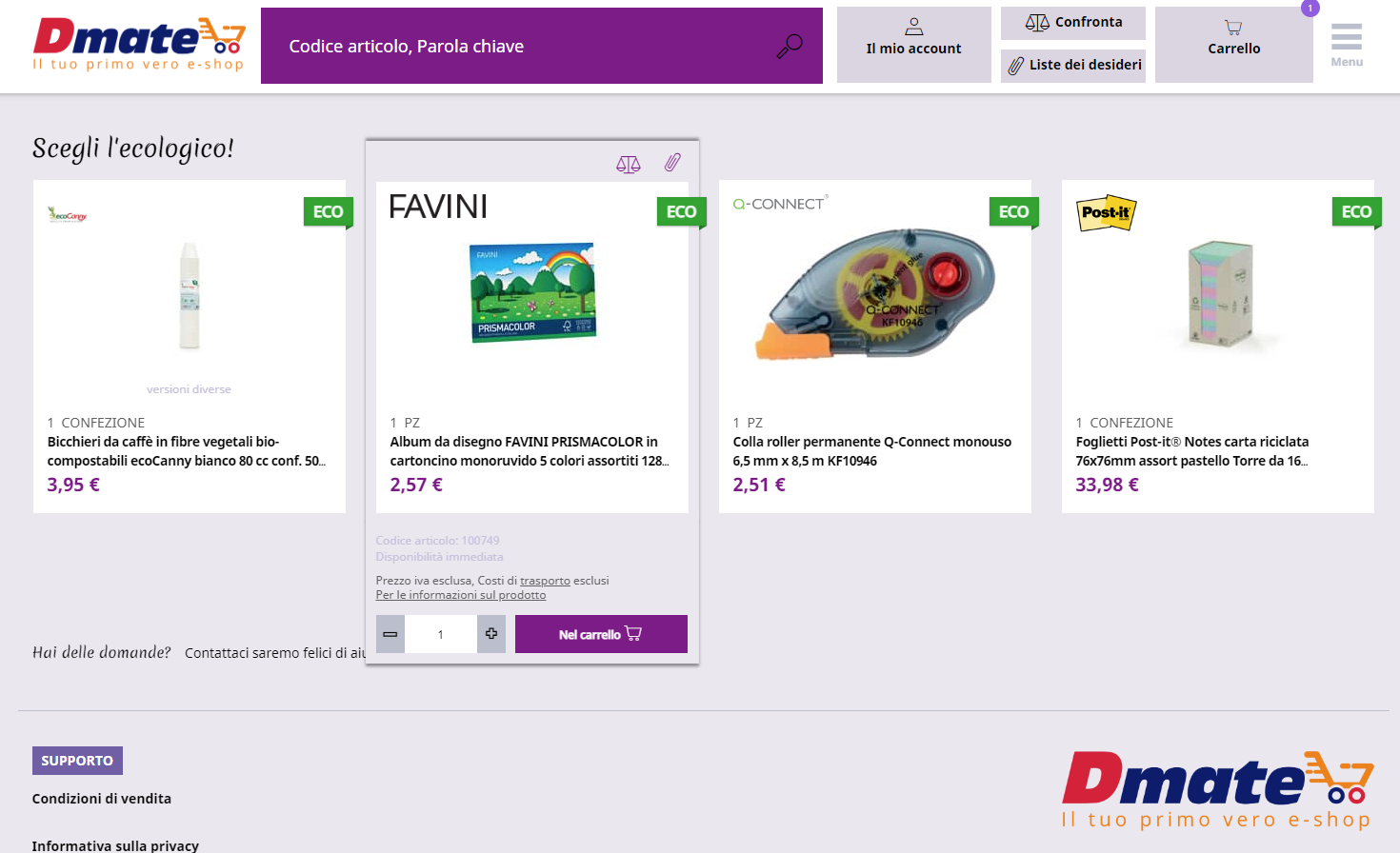Open Condizioni di vendita link
This screenshot has height=853, width=1400.
click(102, 799)
